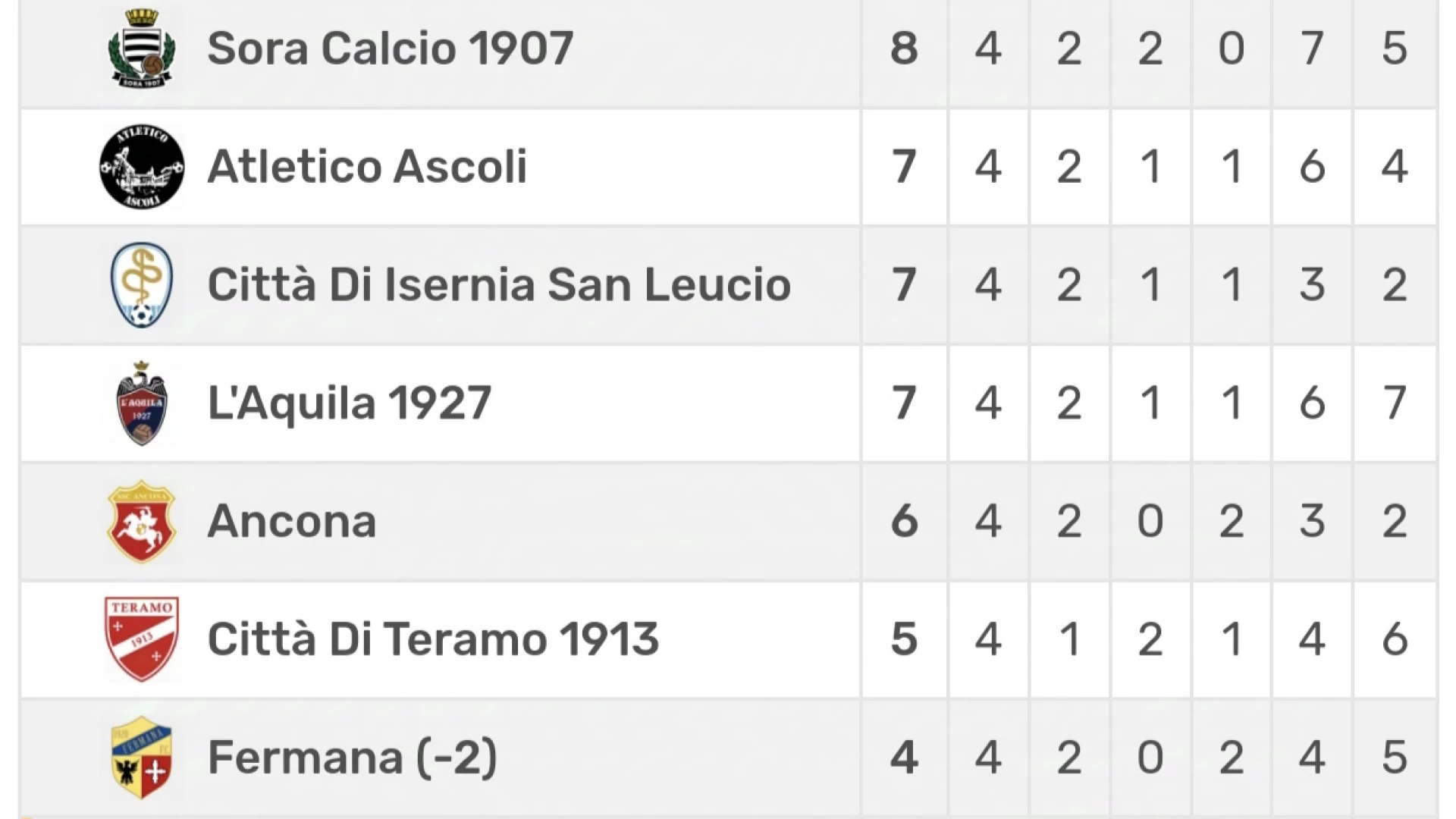Select the Città Di Isernia San Leucio name
The height and width of the screenshot is (819, 1456).
pyautogui.click(x=499, y=285)
